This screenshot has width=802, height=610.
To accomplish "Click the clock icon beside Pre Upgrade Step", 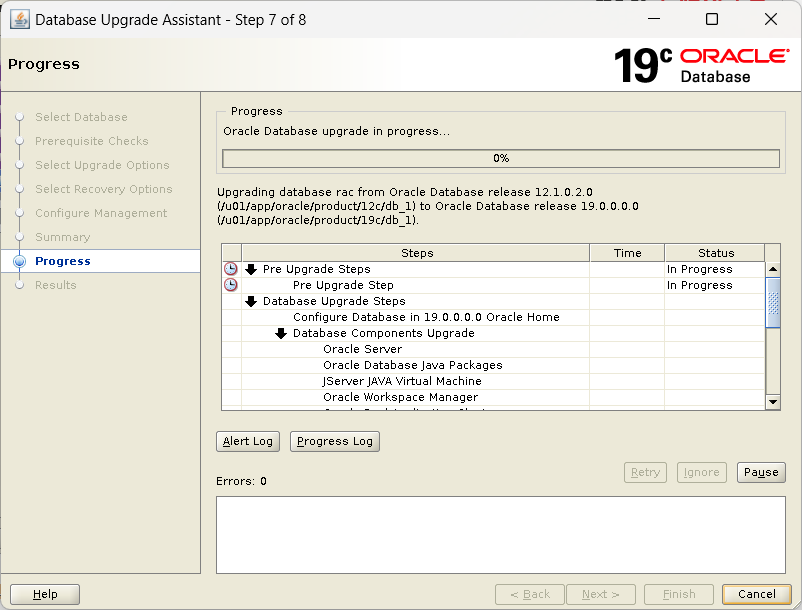I will (x=231, y=285).
